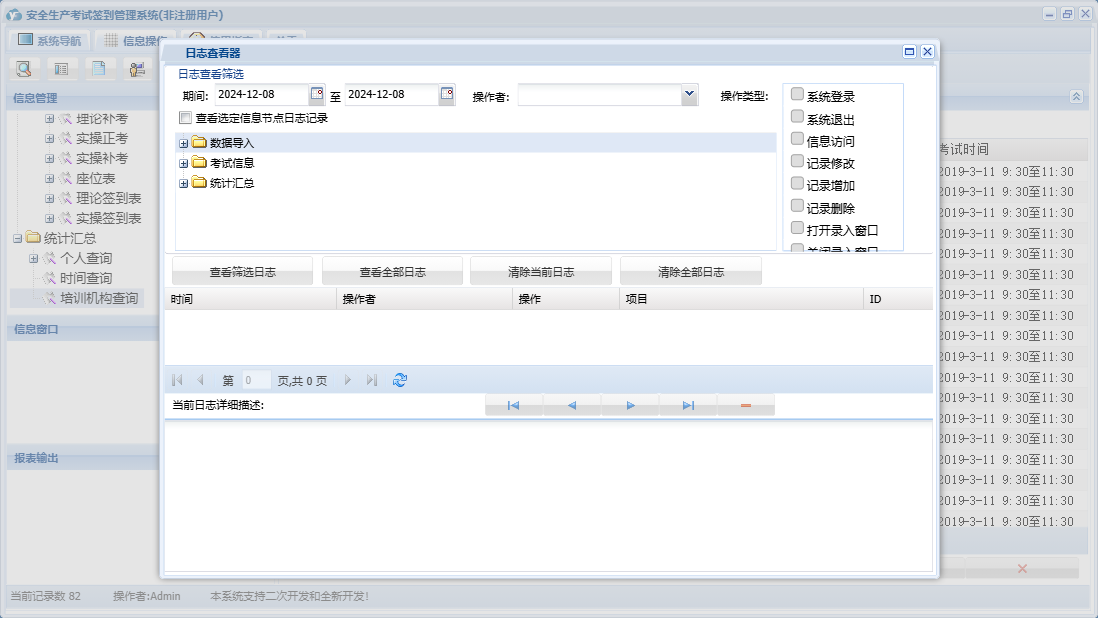Viewport: 1098px width, 618px height.
Task: Check the 系统退出 operation type
Action: point(797,116)
